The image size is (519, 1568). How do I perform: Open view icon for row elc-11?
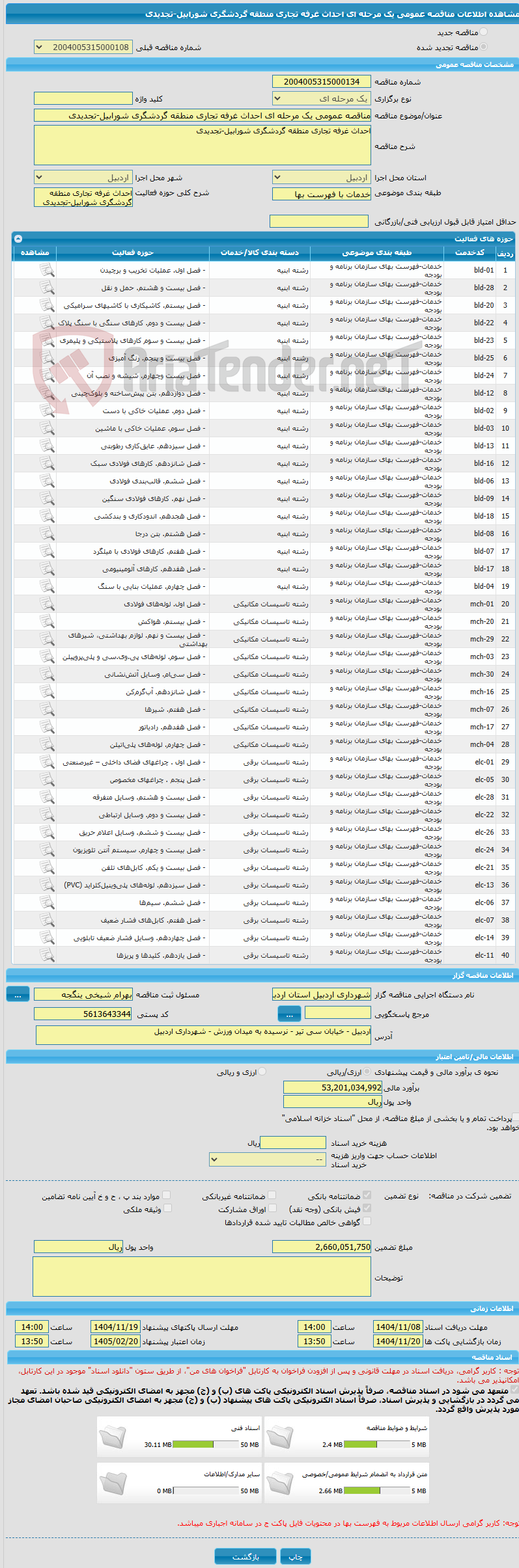(47, 955)
